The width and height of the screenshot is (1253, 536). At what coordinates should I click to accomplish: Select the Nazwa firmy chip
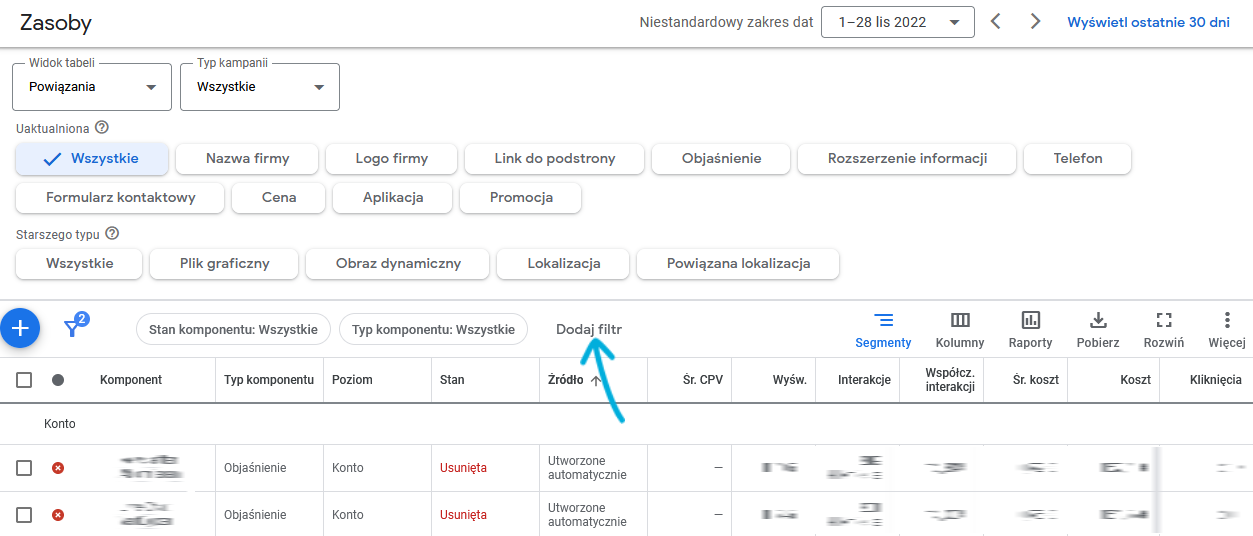[x=247, y=158]
